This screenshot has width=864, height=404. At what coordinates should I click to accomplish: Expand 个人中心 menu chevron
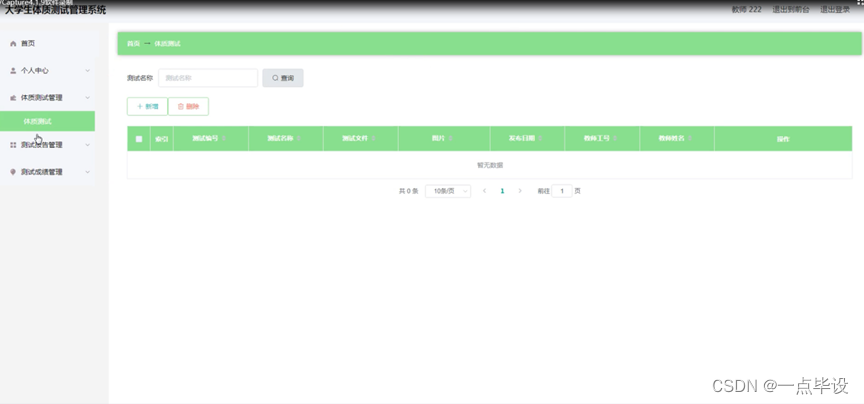coord(88,71)
